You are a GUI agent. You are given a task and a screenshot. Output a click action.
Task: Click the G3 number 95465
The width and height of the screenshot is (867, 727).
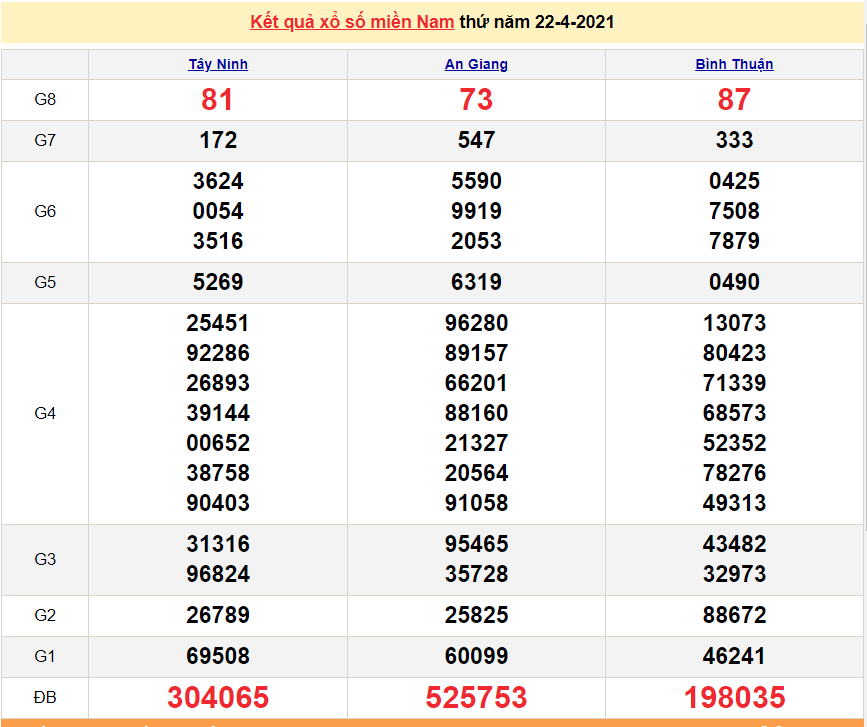tap(476, 544)
